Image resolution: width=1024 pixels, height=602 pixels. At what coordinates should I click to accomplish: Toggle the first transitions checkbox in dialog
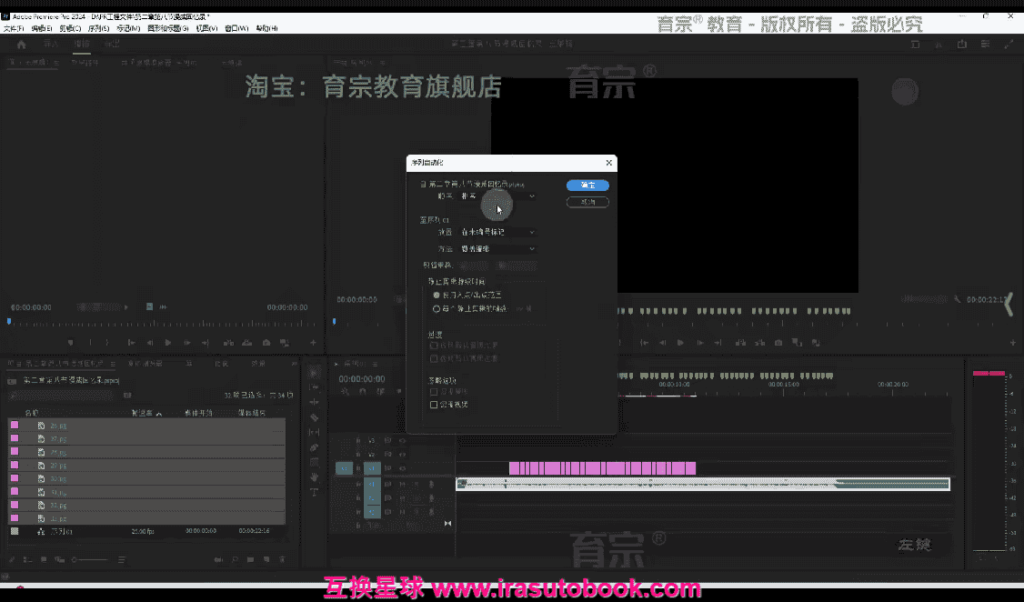434,345
